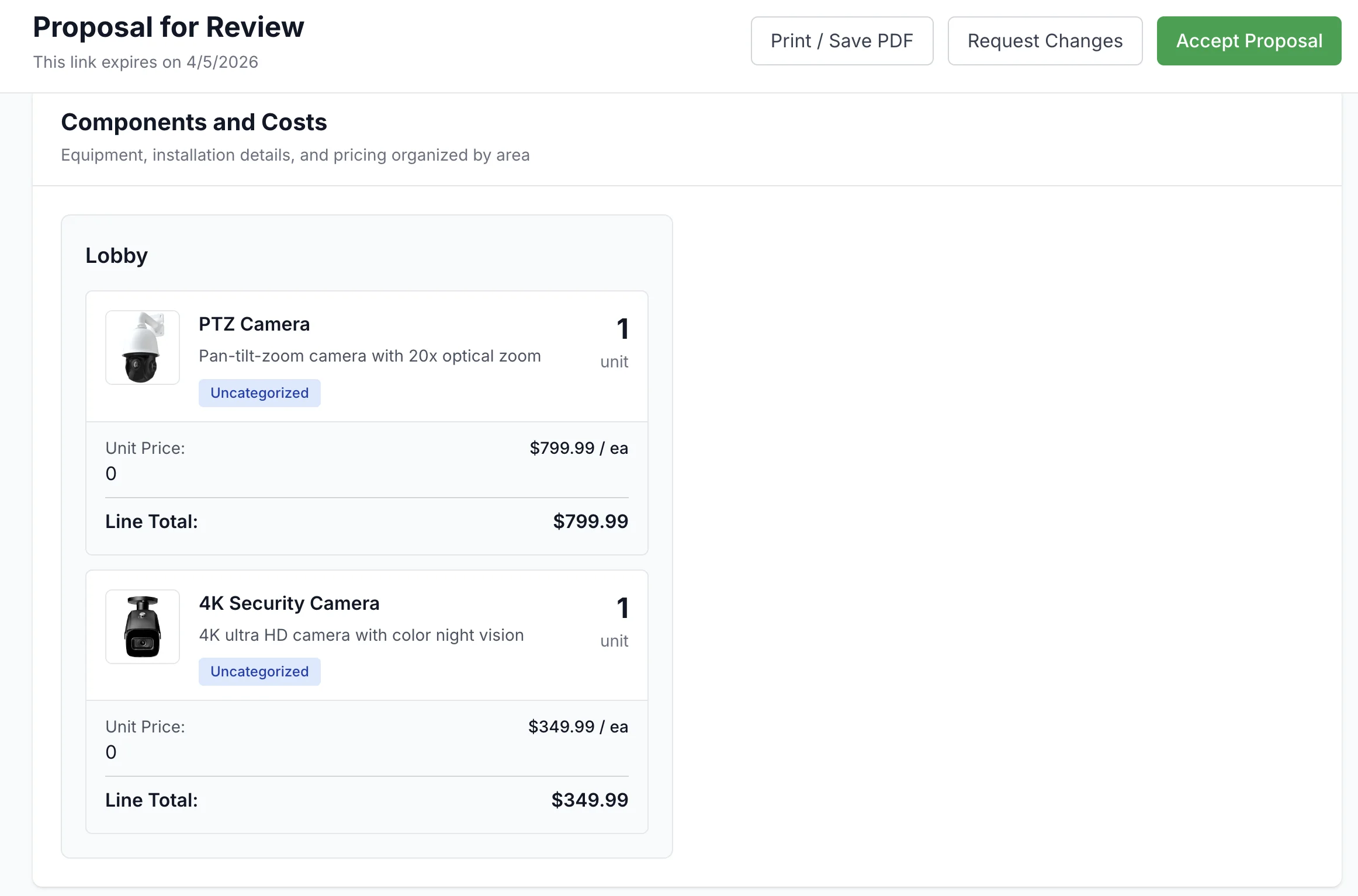Click the PTZ Camera product image
Image resolution: width=1358 pixels, height=896 pixels.
[143, 348]
